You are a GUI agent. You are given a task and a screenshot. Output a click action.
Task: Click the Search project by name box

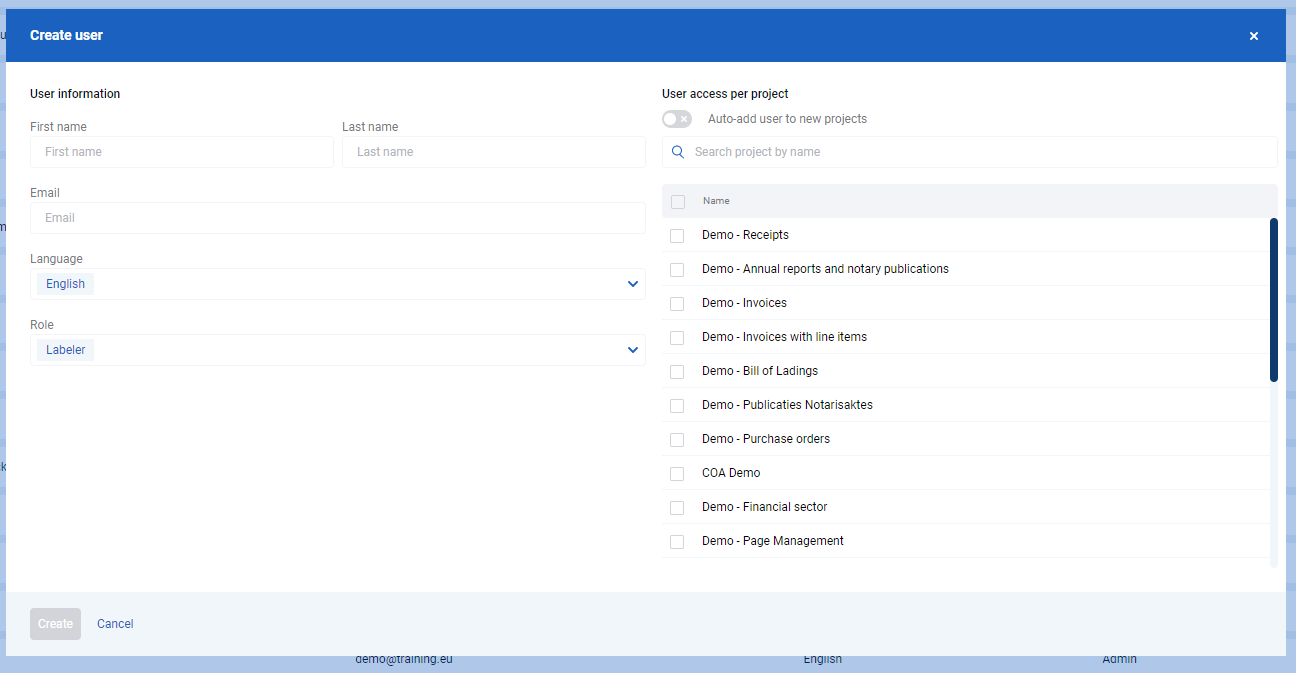point(970,152)
